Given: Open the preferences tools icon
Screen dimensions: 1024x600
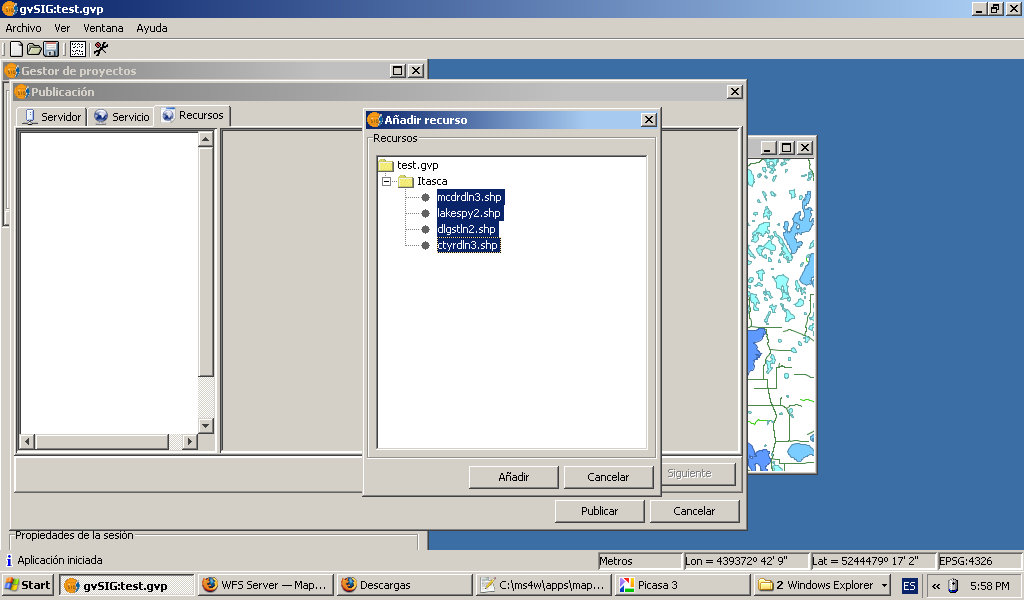Looking at the screenshot, I should [x=101, y=49].
